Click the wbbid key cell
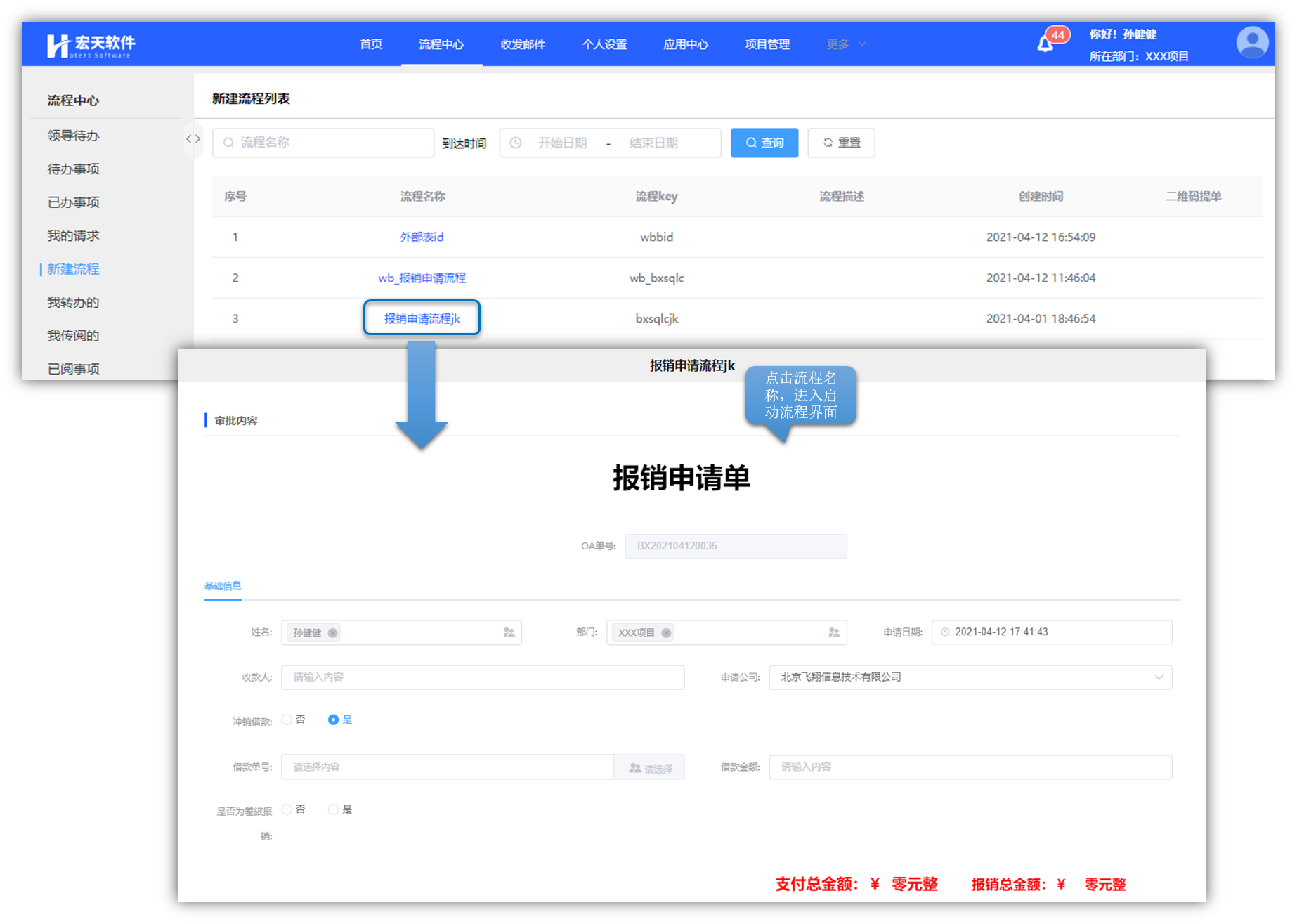The width and height of the screenshot is (1297, 924). [656, 237]
